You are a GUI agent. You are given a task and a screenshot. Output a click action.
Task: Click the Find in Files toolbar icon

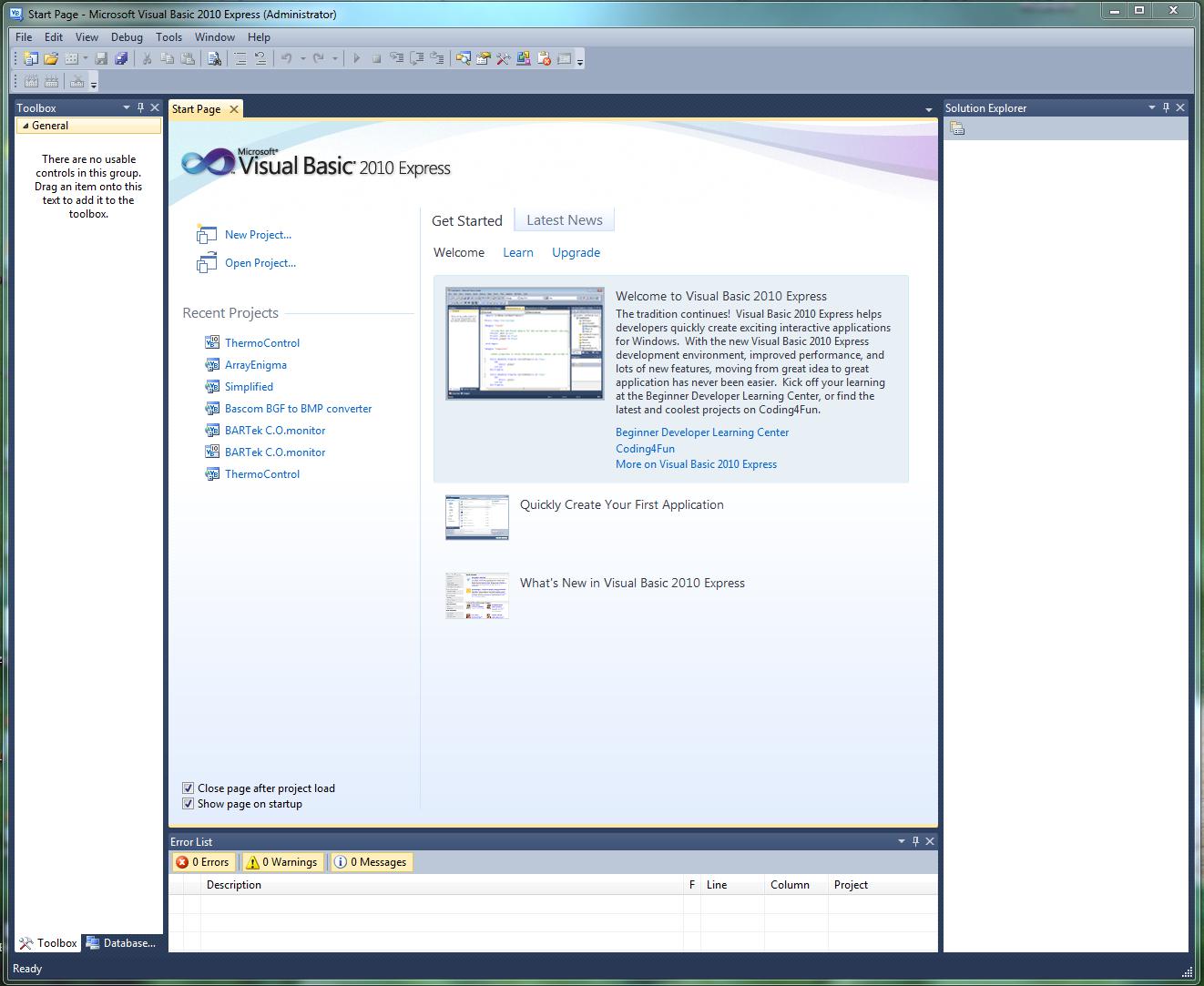click(213, 58)
